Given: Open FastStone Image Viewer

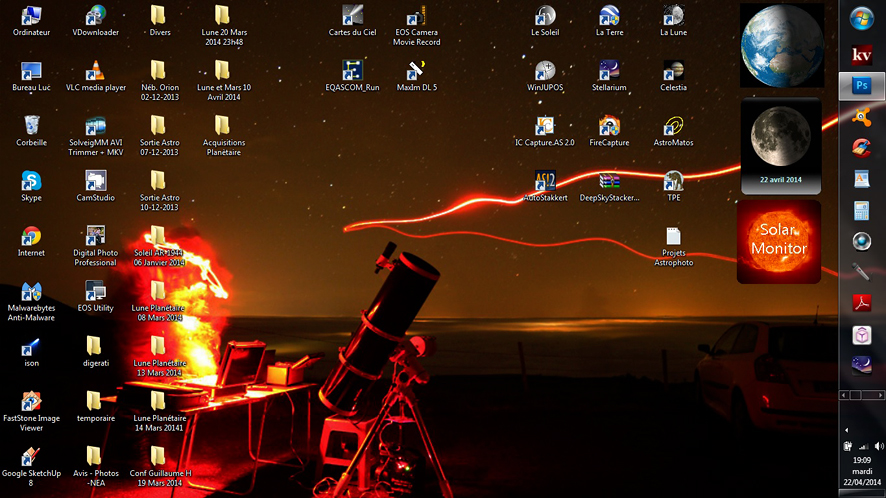Looking at the screenshot, I should (x=31, y=412).
